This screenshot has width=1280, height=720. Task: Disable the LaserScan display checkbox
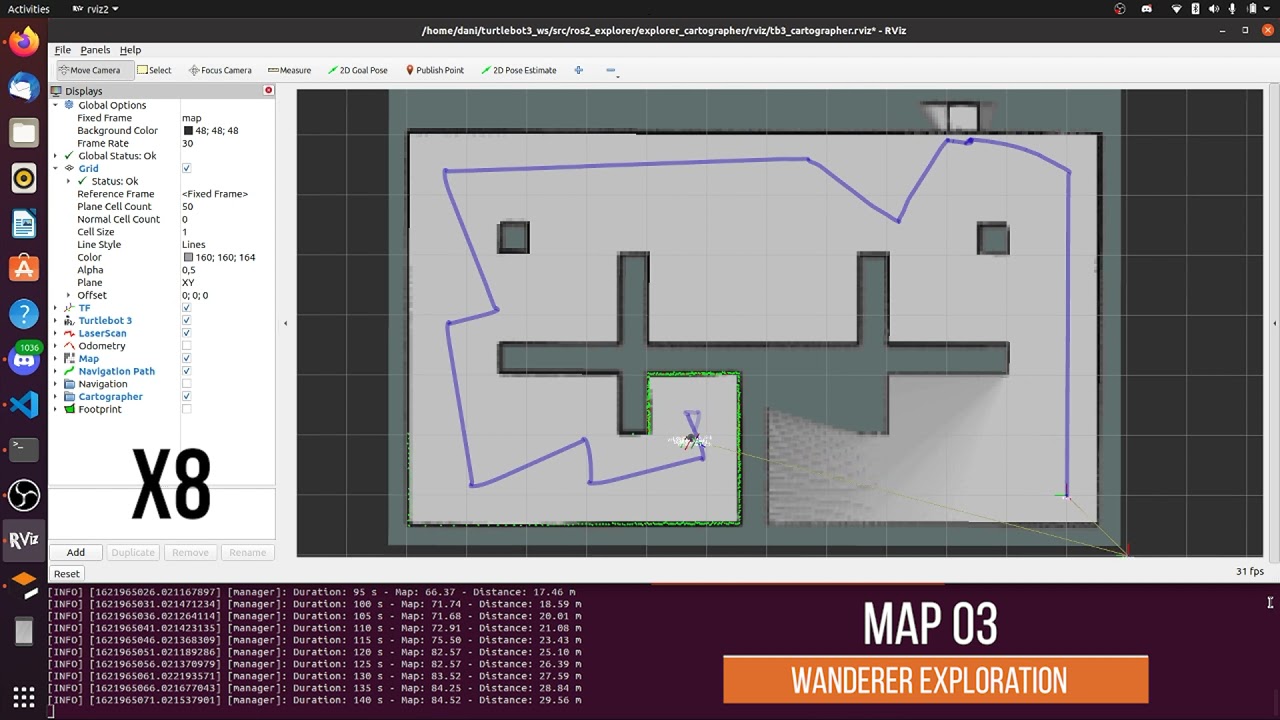pyautogui.click(x=186, y=333)
